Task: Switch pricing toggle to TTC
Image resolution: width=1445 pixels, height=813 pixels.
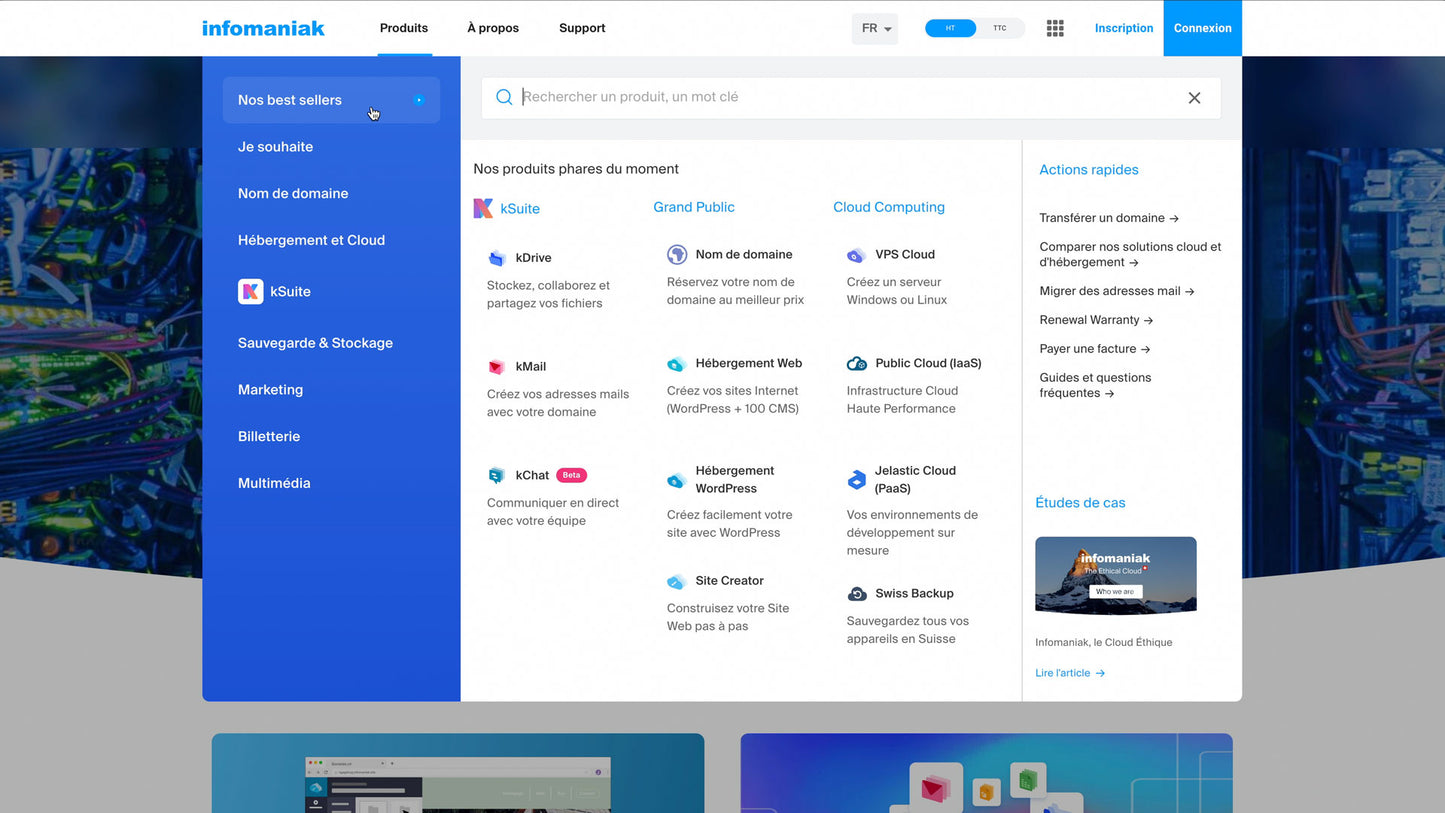Action: tap(1000, 28)
